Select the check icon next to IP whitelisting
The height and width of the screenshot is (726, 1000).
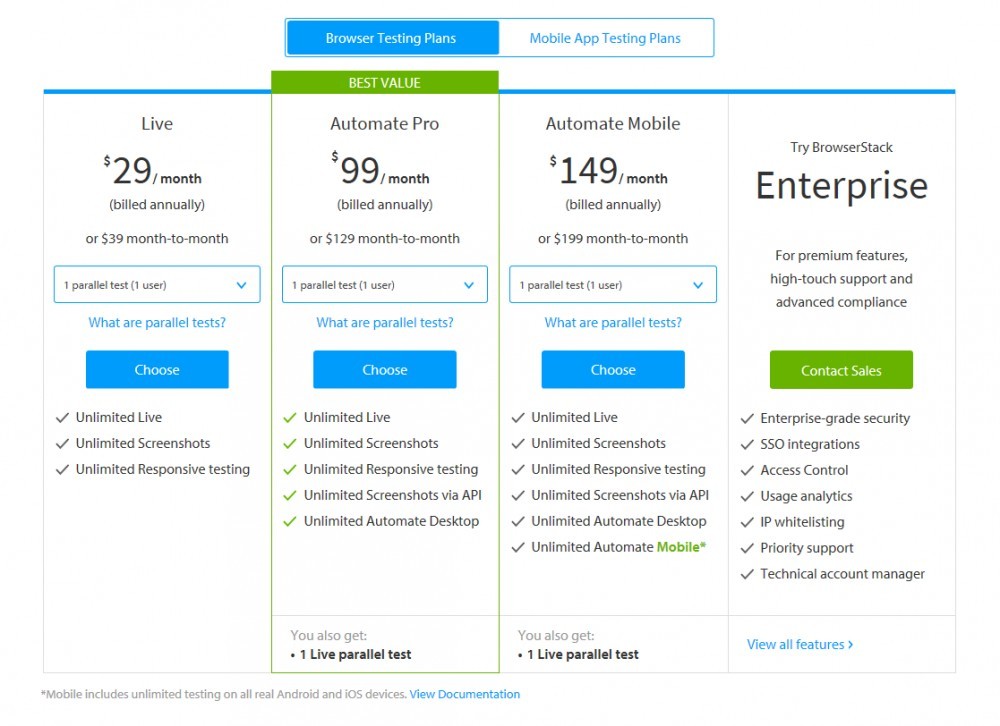tap(746, 522)
